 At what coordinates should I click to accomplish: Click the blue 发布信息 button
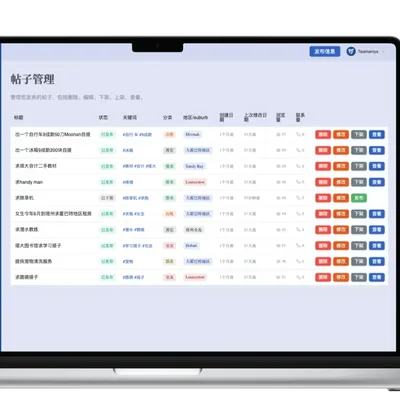click(x=325, y=51)
